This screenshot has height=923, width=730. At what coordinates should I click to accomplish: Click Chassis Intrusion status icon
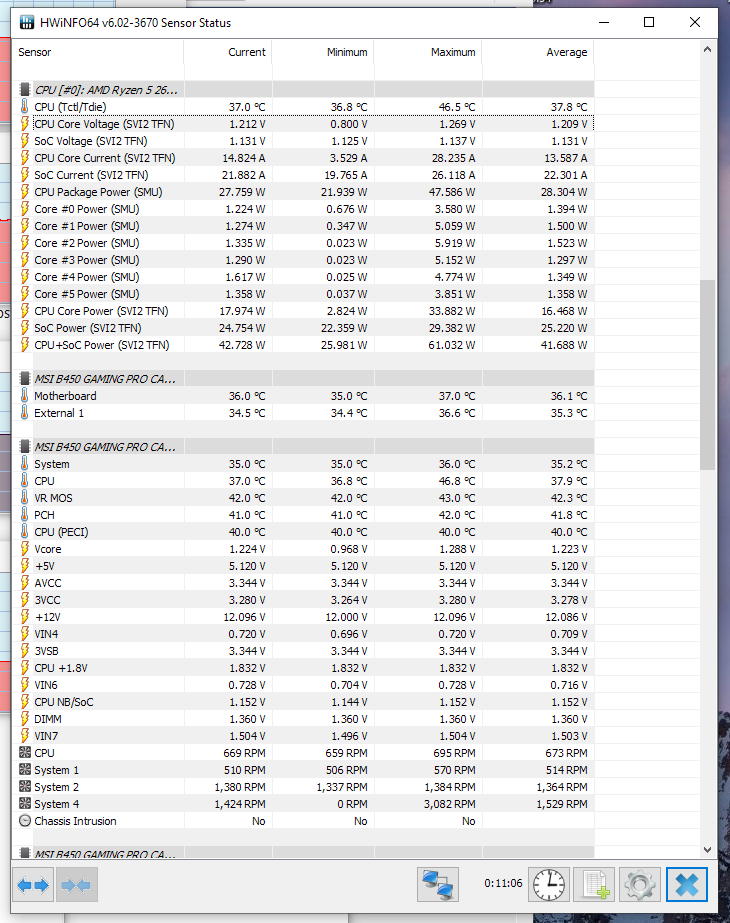point(25,821)
